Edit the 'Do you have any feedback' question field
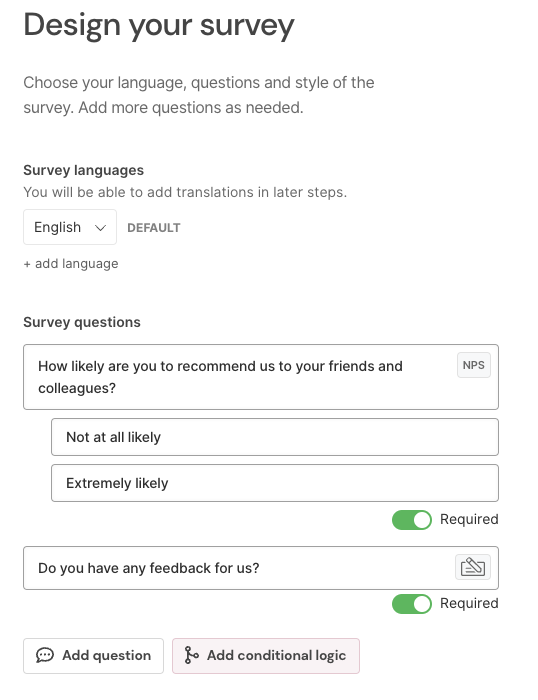Screen dimensions: 538x700 [261, 568]
